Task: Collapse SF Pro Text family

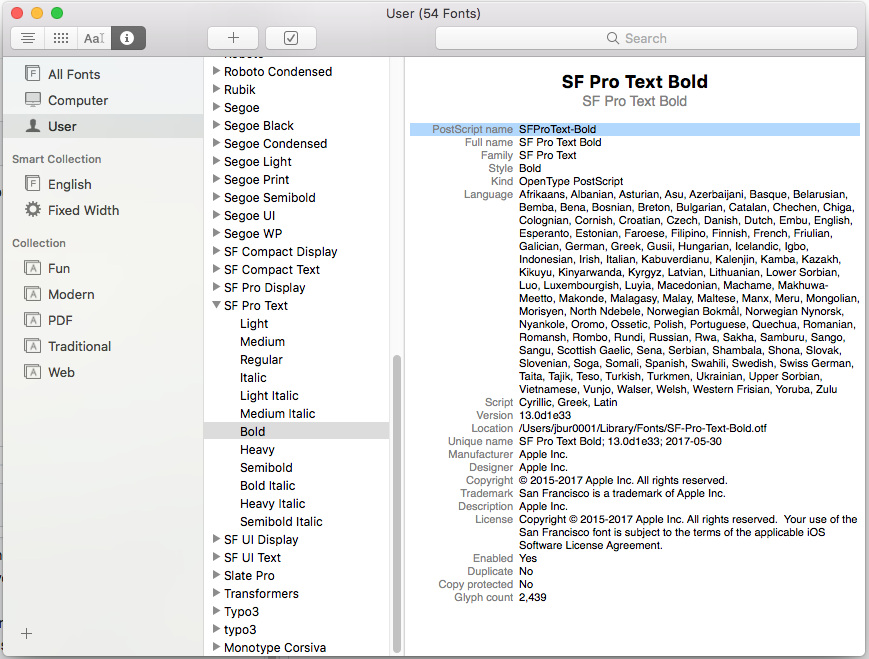Action: coord(217,305)
